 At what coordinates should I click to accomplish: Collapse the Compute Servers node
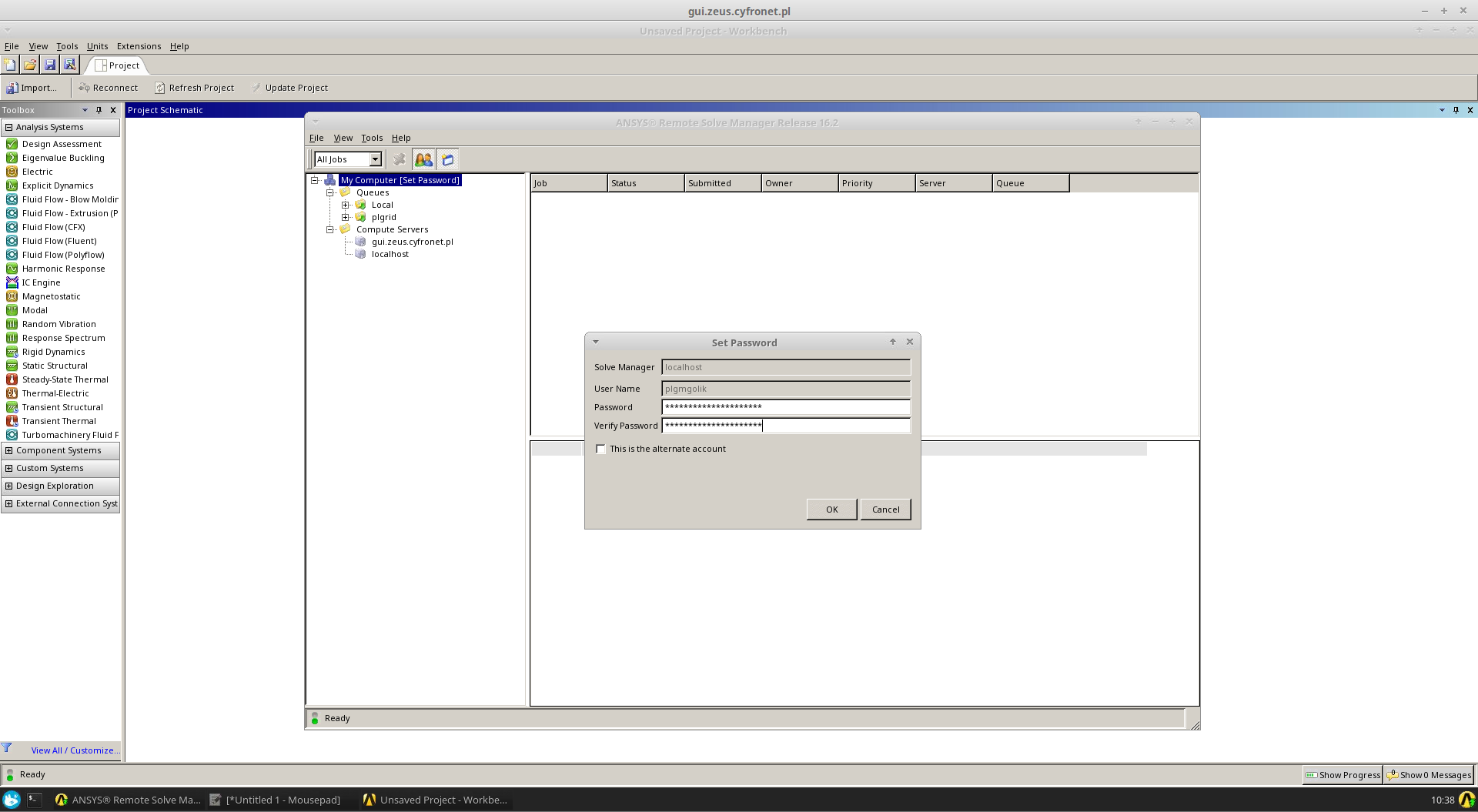pos(329,229)
